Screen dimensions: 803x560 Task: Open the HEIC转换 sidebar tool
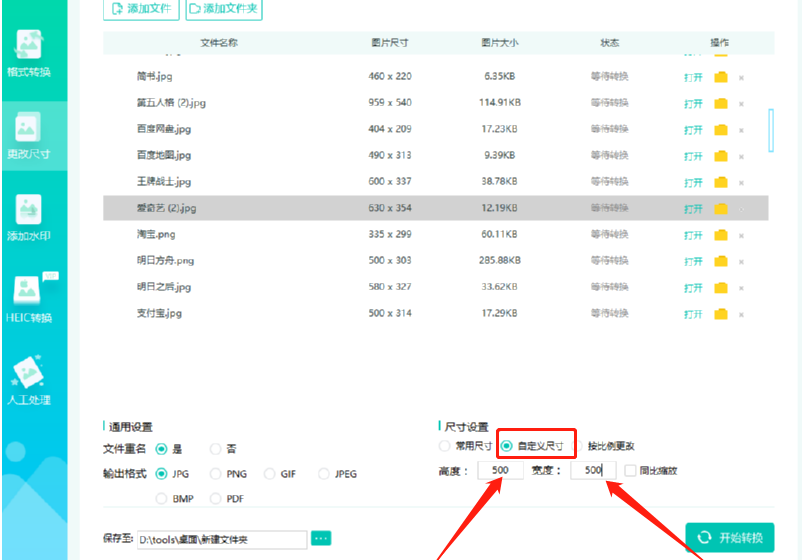29,299
